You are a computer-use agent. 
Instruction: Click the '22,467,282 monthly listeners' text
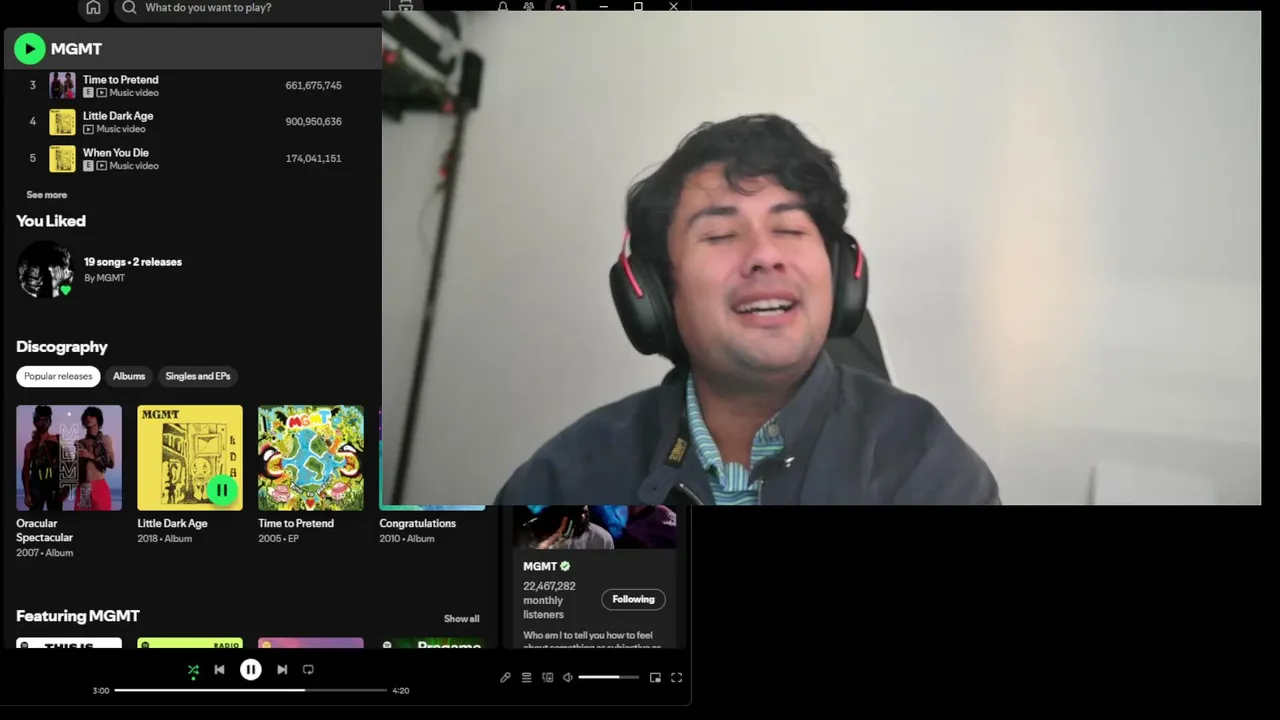pyautogui.click(x=549, y=600)
